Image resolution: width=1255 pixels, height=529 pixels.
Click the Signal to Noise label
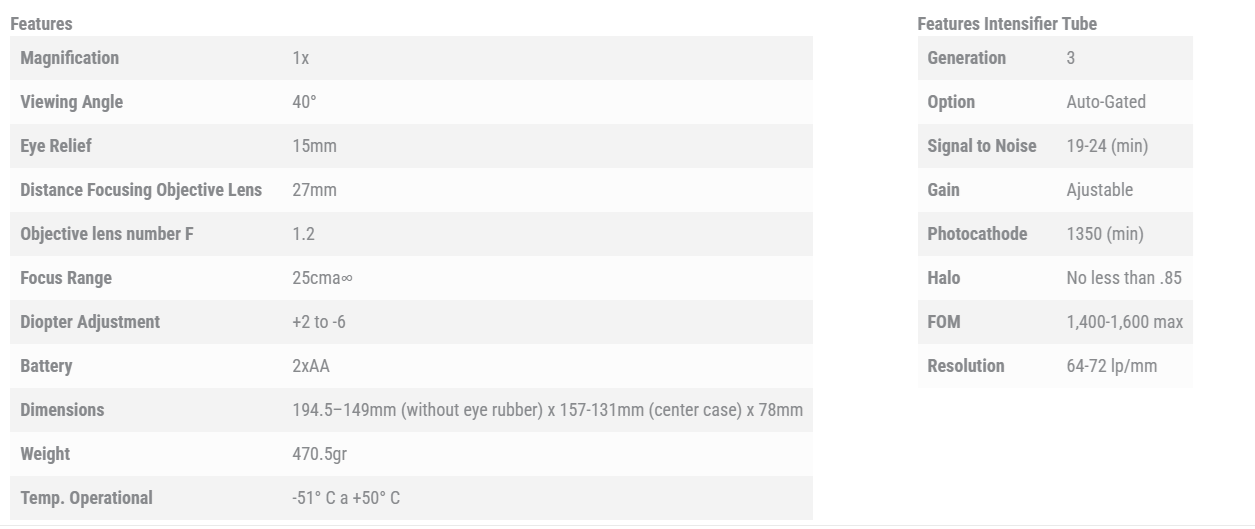coord(981,146)
